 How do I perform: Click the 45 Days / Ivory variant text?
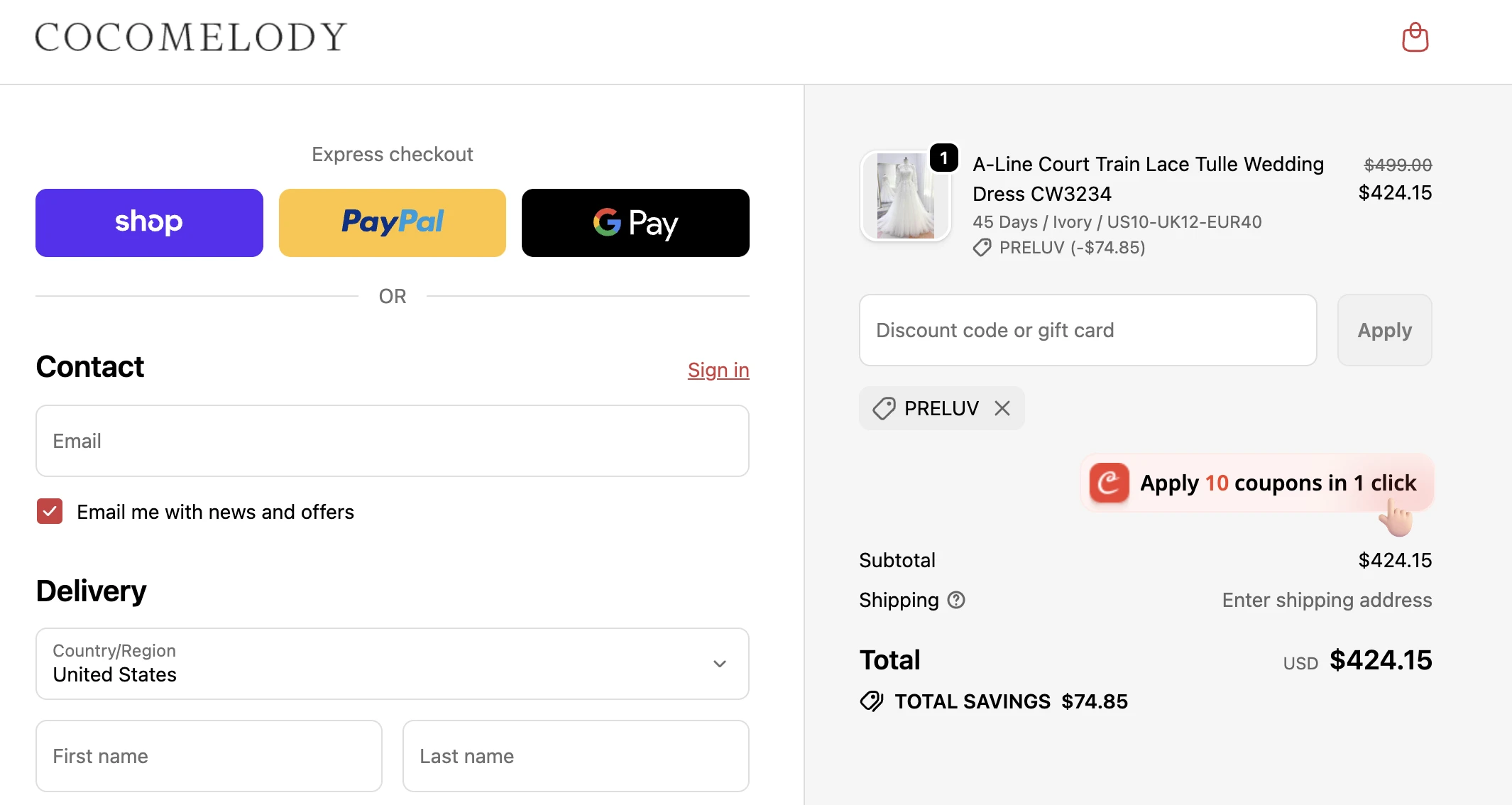pos(1117,221)
